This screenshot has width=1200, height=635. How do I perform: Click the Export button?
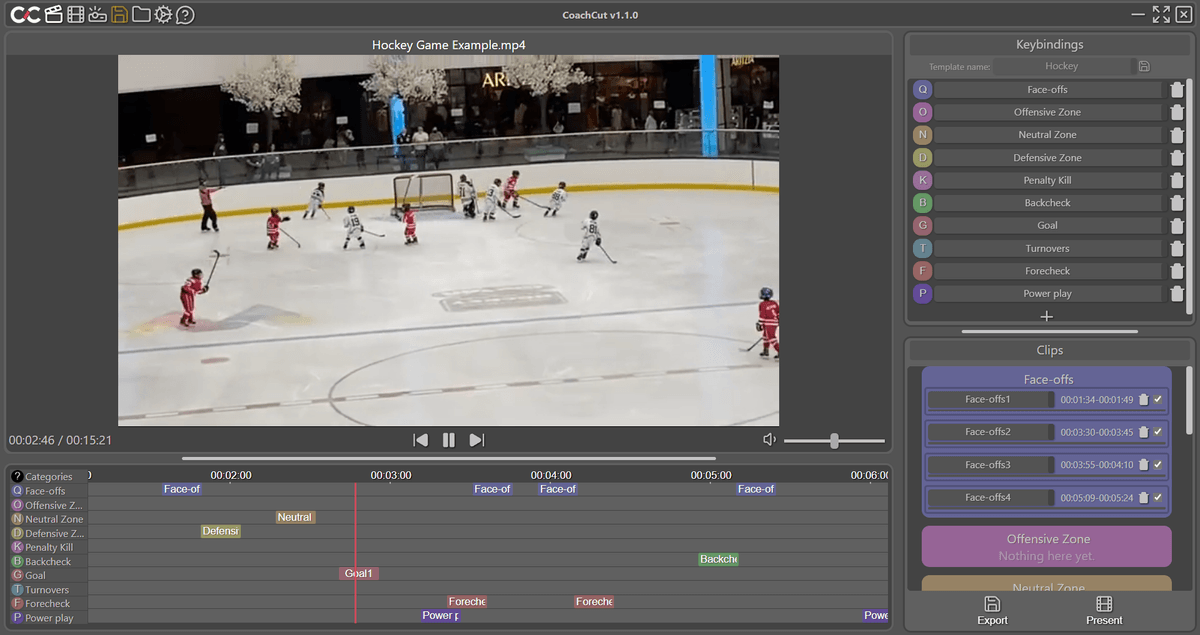point(992,612)
